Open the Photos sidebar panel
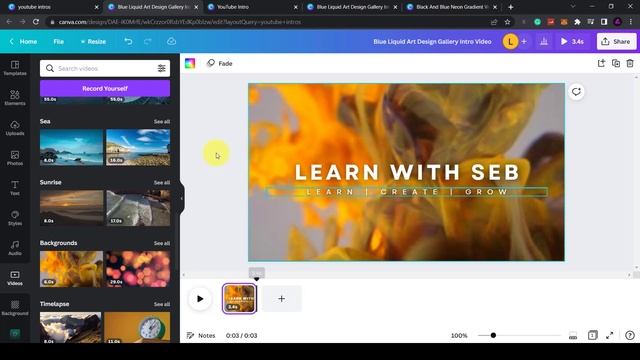Screen dimensions: 640x360 click(15, 158)
